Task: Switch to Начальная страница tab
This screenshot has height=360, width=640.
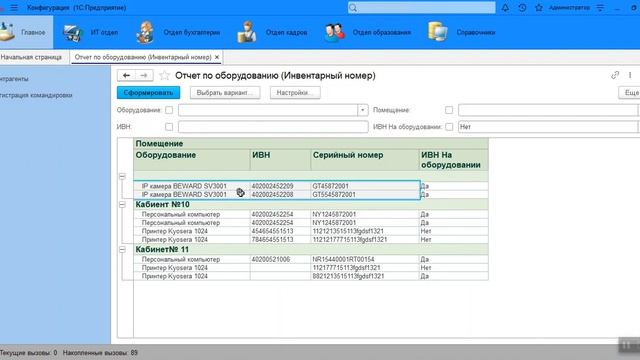Action: (x=31, y=57)
